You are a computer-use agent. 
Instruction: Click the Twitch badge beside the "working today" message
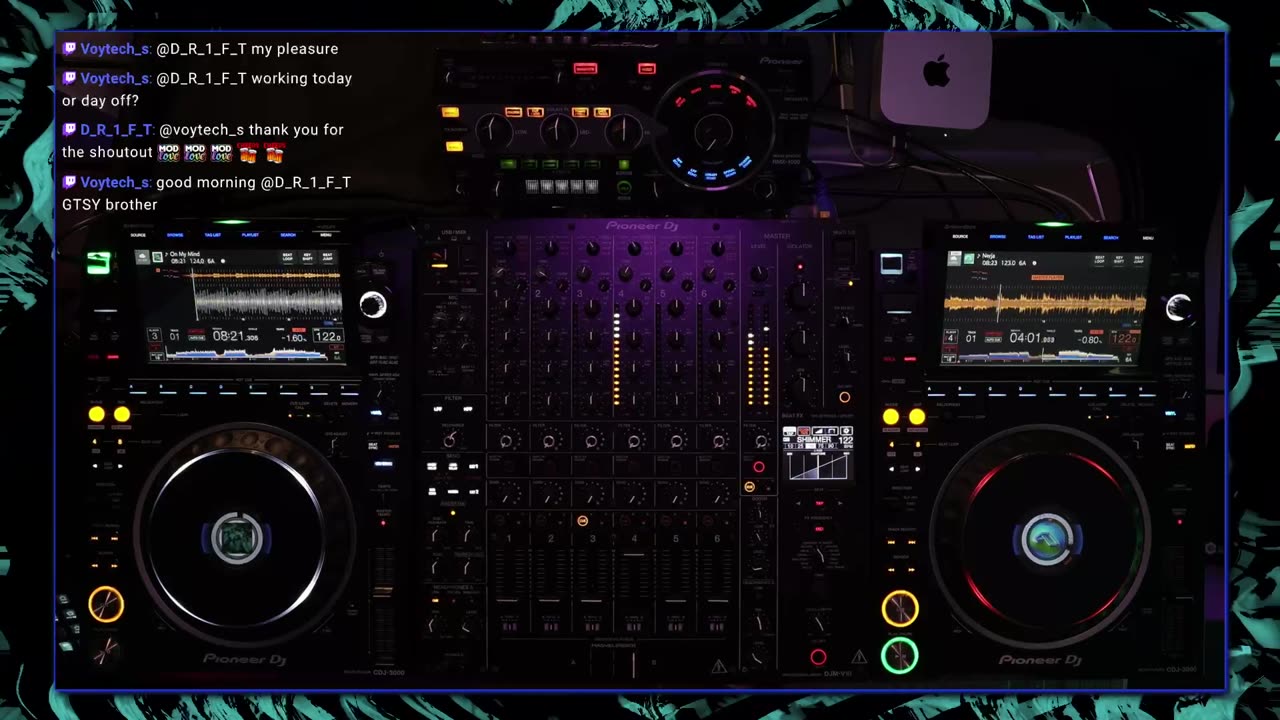point(69,78)
